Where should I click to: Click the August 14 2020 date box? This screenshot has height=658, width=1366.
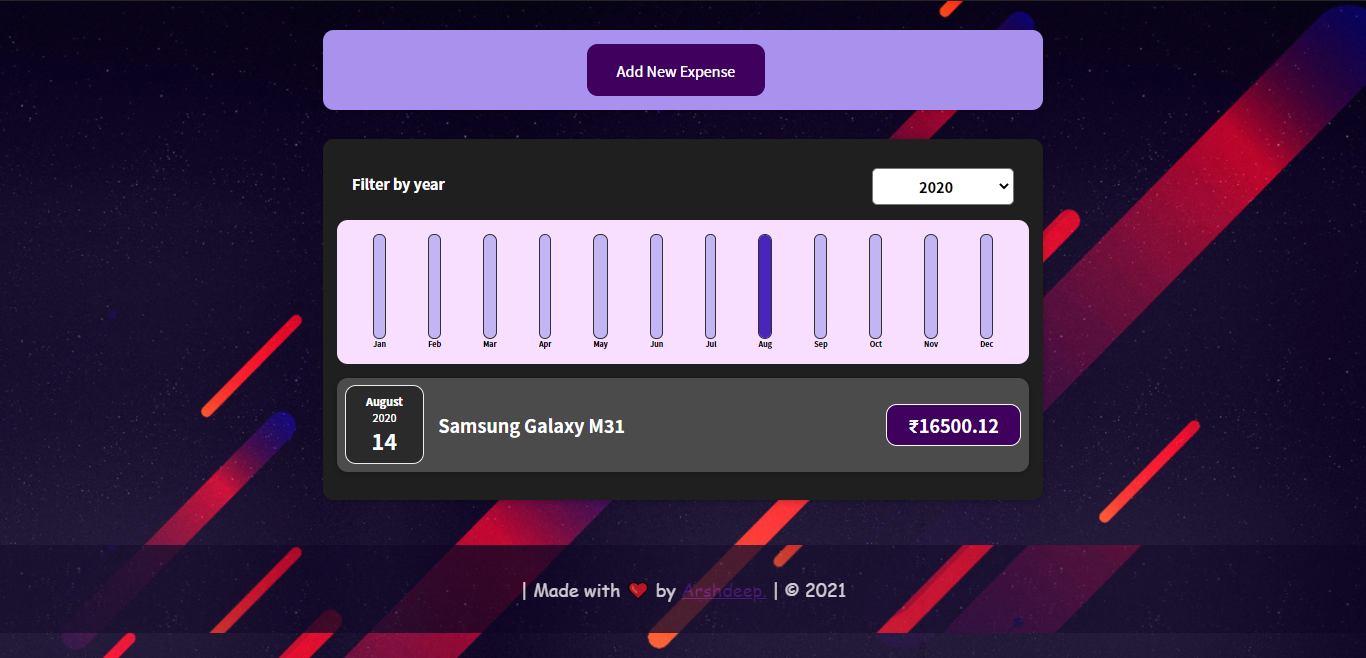pos(384,425)
